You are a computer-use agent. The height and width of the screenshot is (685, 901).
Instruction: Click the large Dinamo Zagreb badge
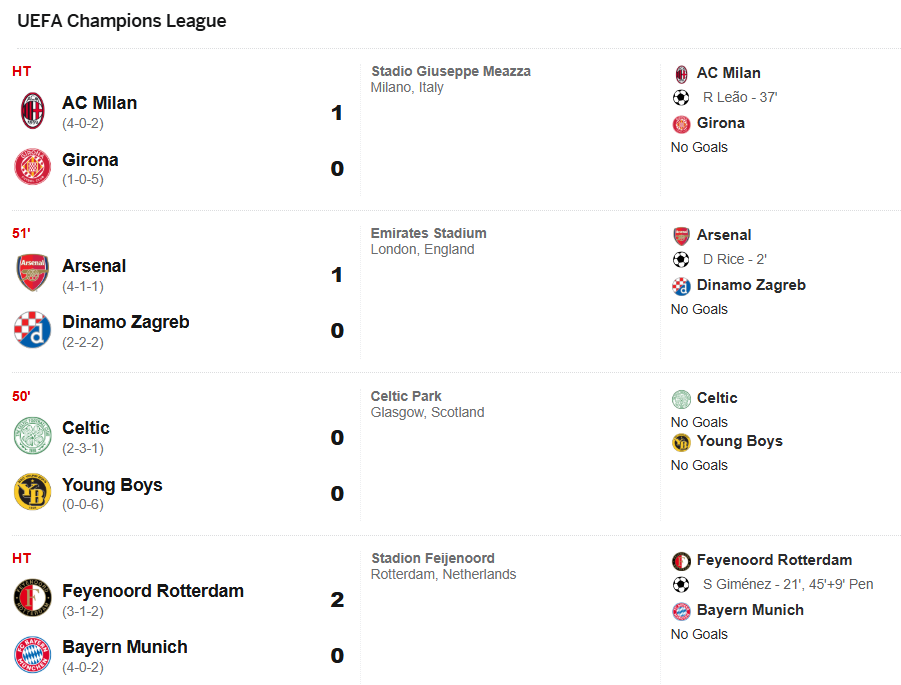tap(33, 329)
